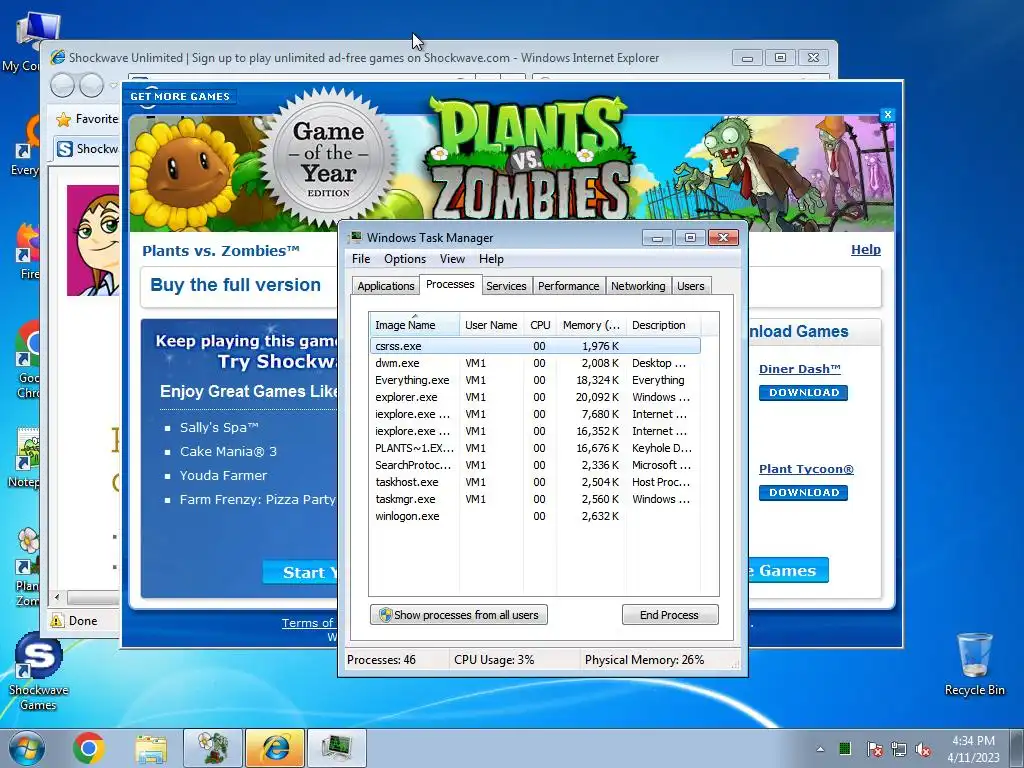
Task: Click the Internet Explorer title bar icon
Action: (x=57, y=57)
